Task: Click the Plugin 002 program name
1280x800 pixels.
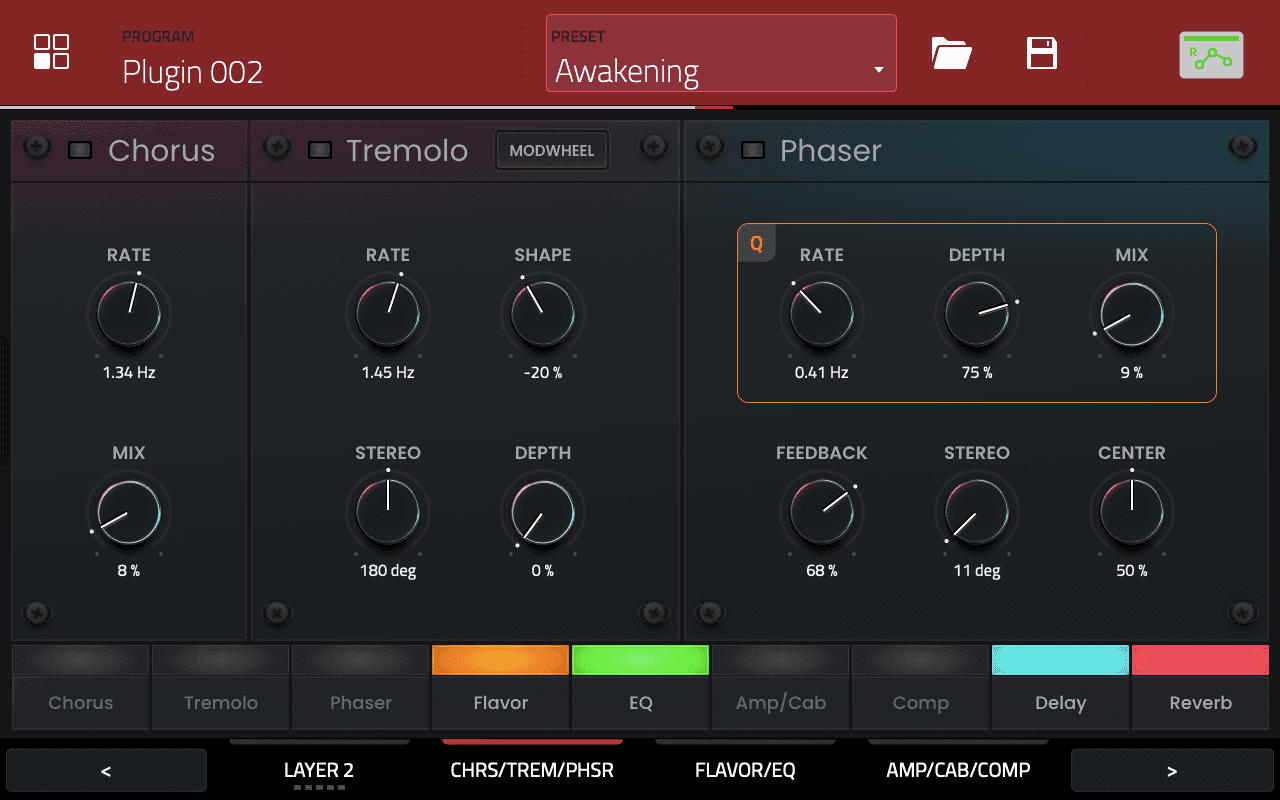Action: 192,72
